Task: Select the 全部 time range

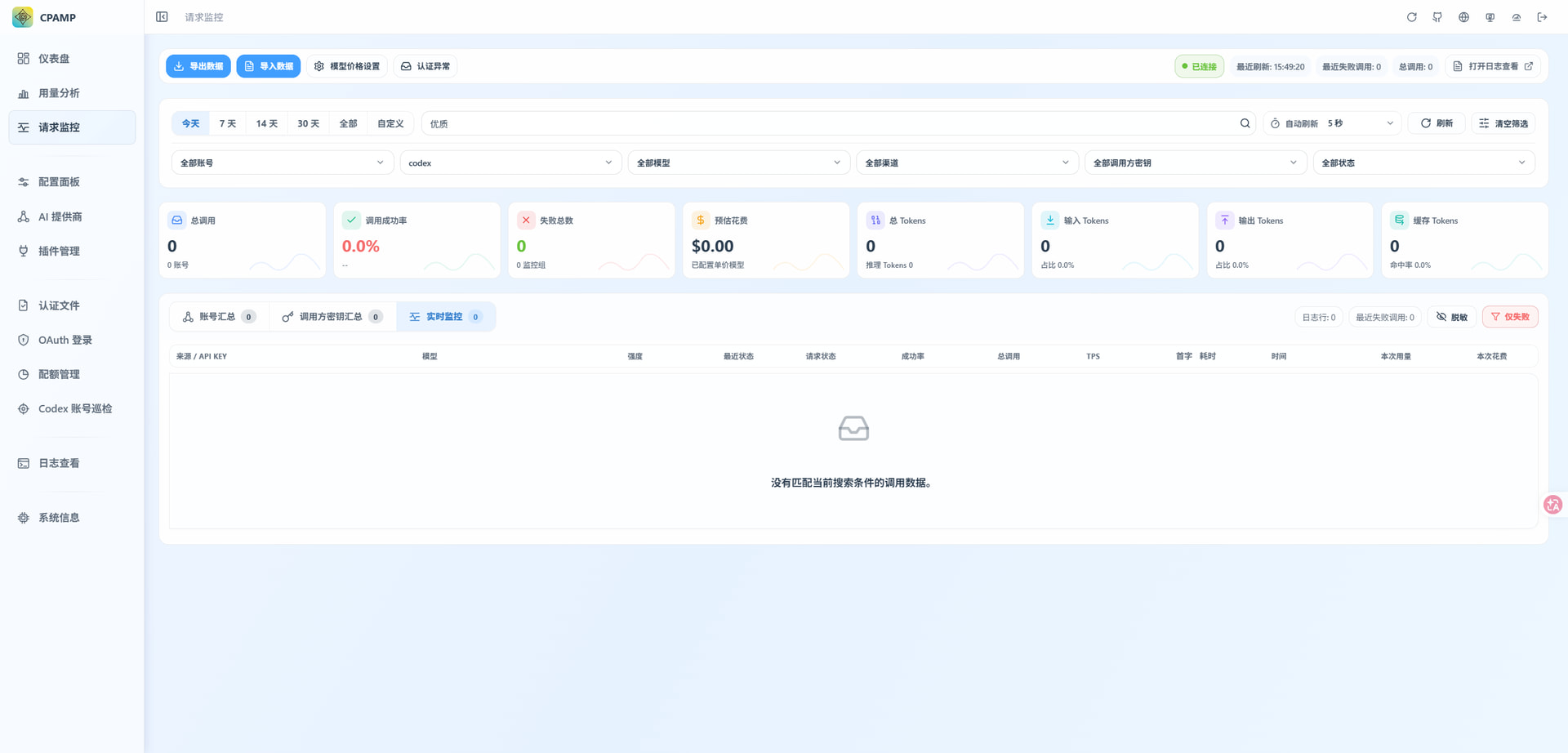Action: [348, 123]
